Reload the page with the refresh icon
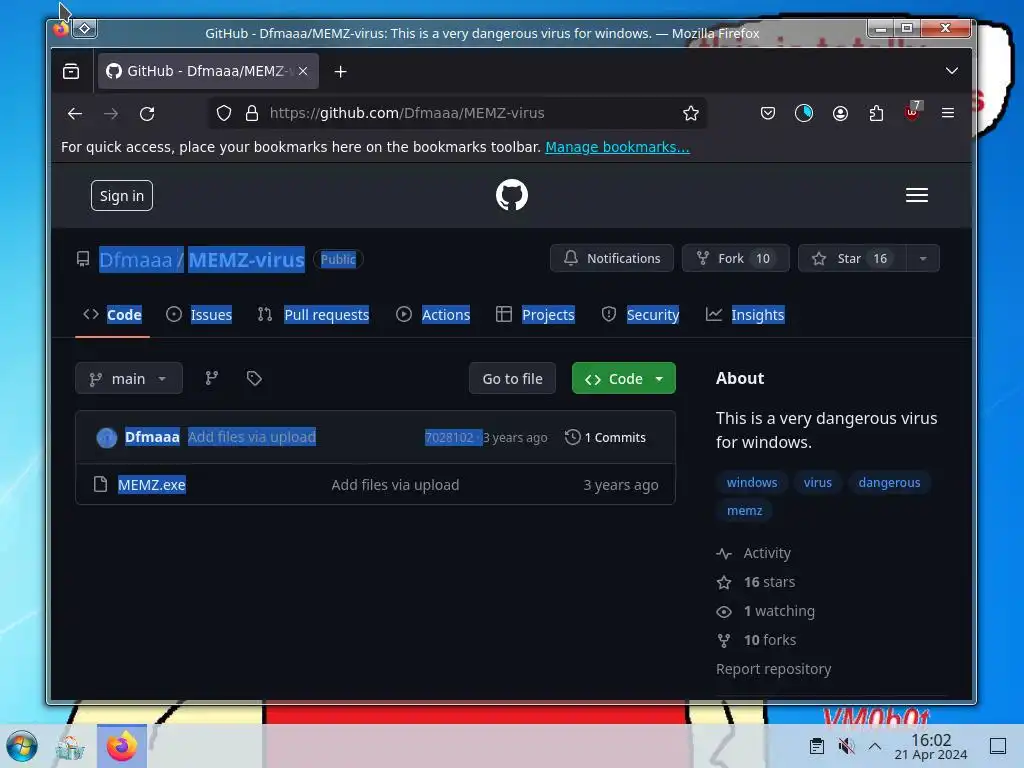Screen dimensions: 1024x768 click(x=147, y=114)
